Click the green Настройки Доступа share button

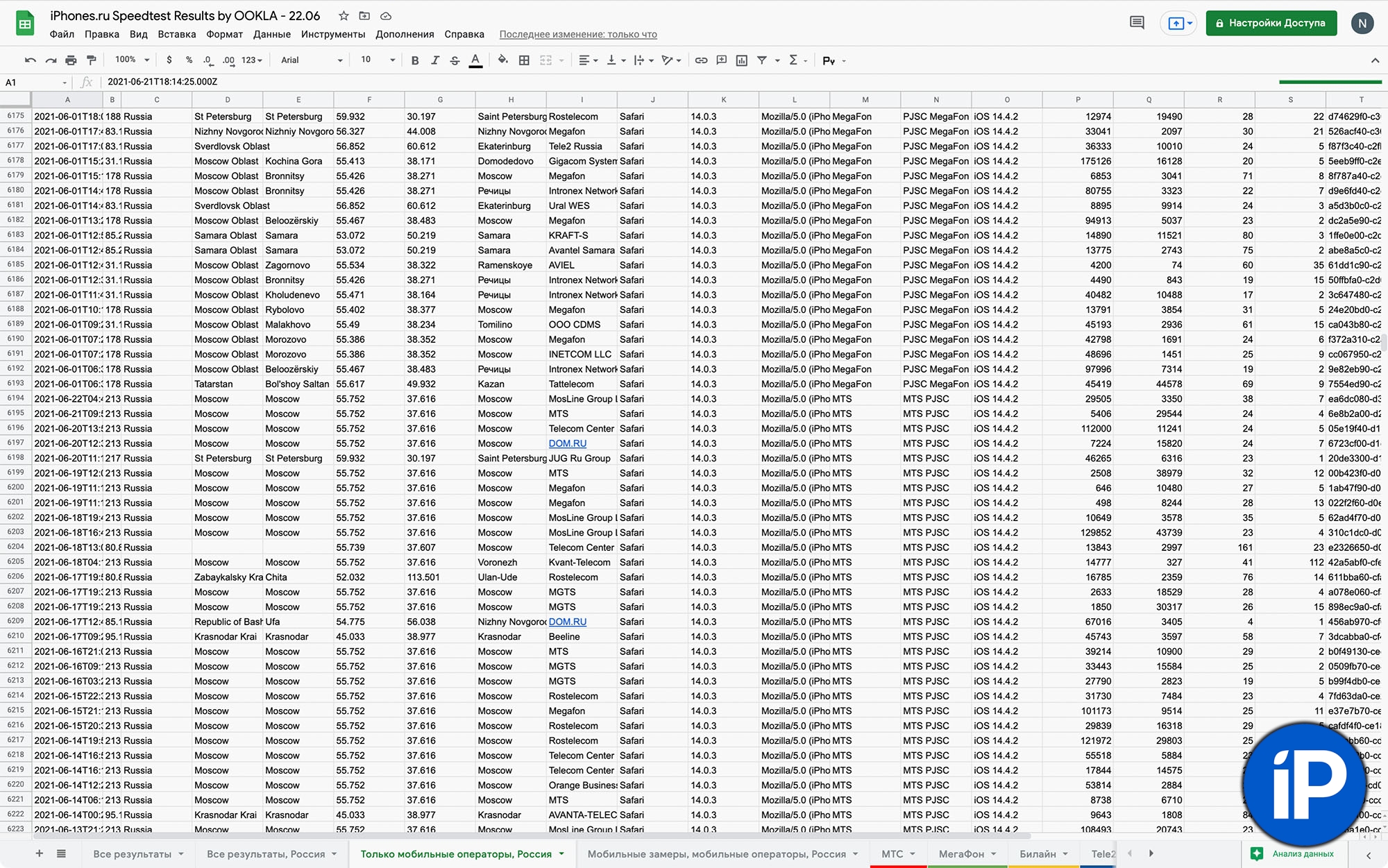coord(1271,23)
